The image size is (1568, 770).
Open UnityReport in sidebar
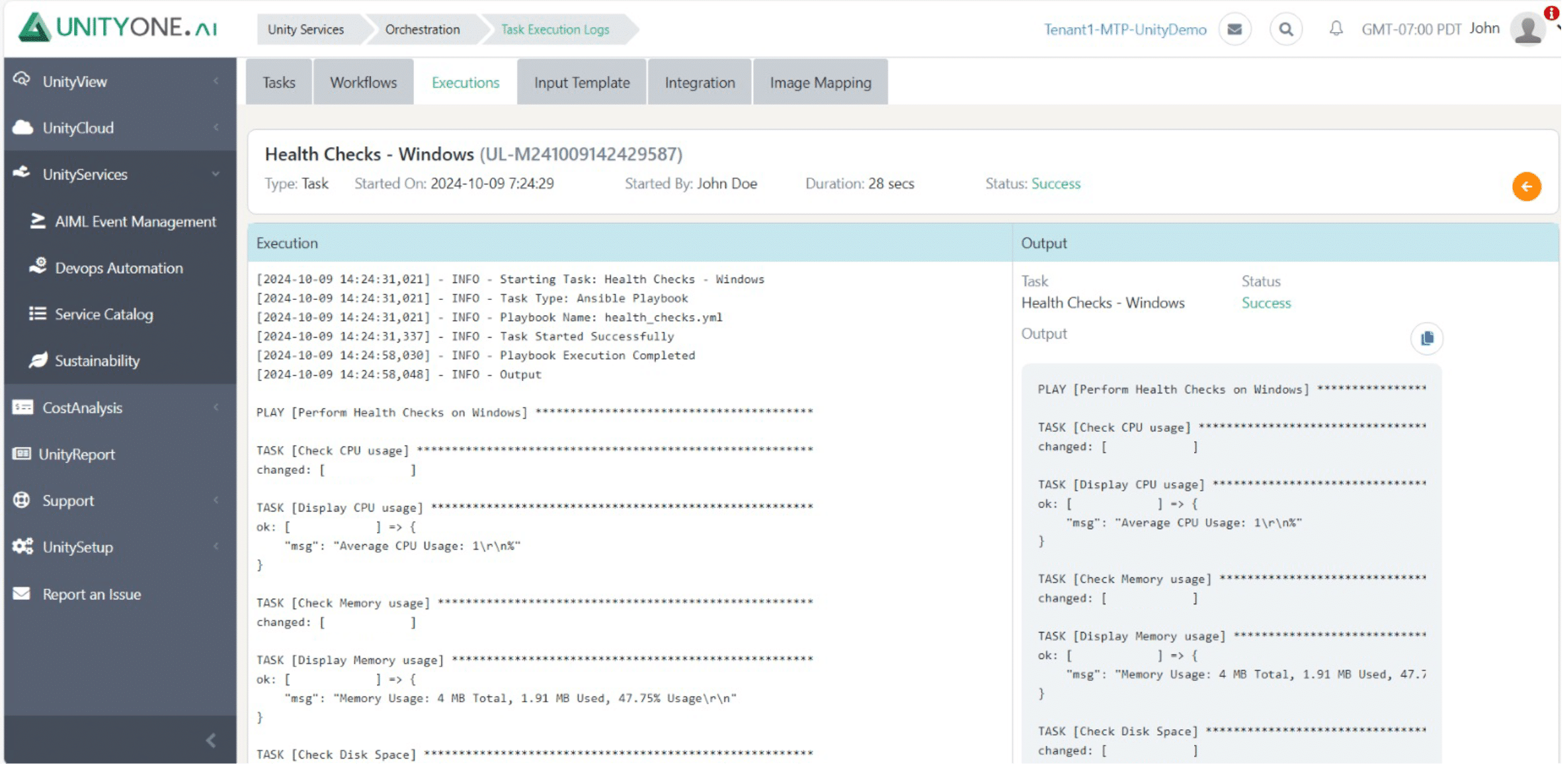pyautogui.click(x=77, y=454)
